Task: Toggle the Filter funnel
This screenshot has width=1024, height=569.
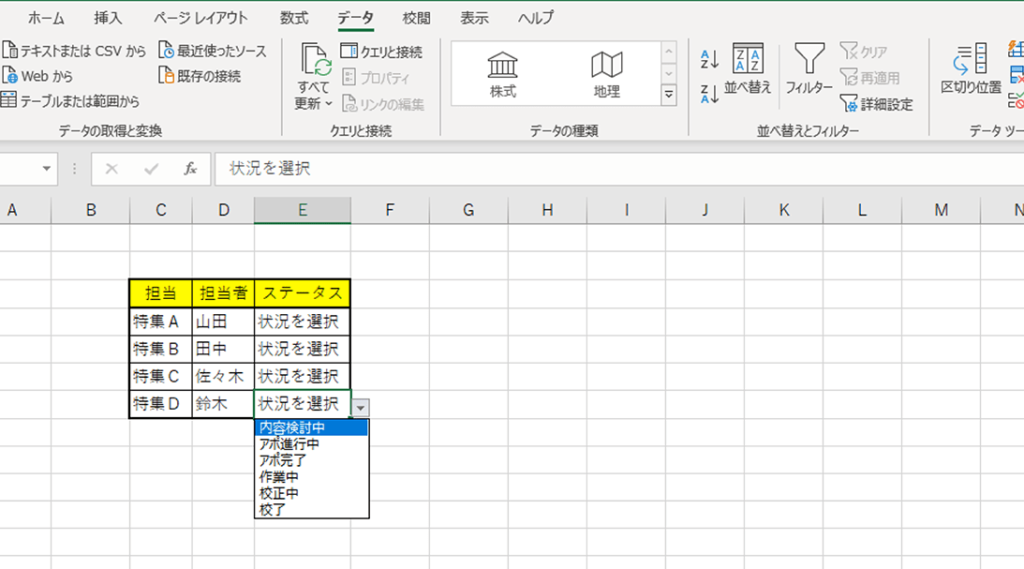Action: tap(809, 69)
